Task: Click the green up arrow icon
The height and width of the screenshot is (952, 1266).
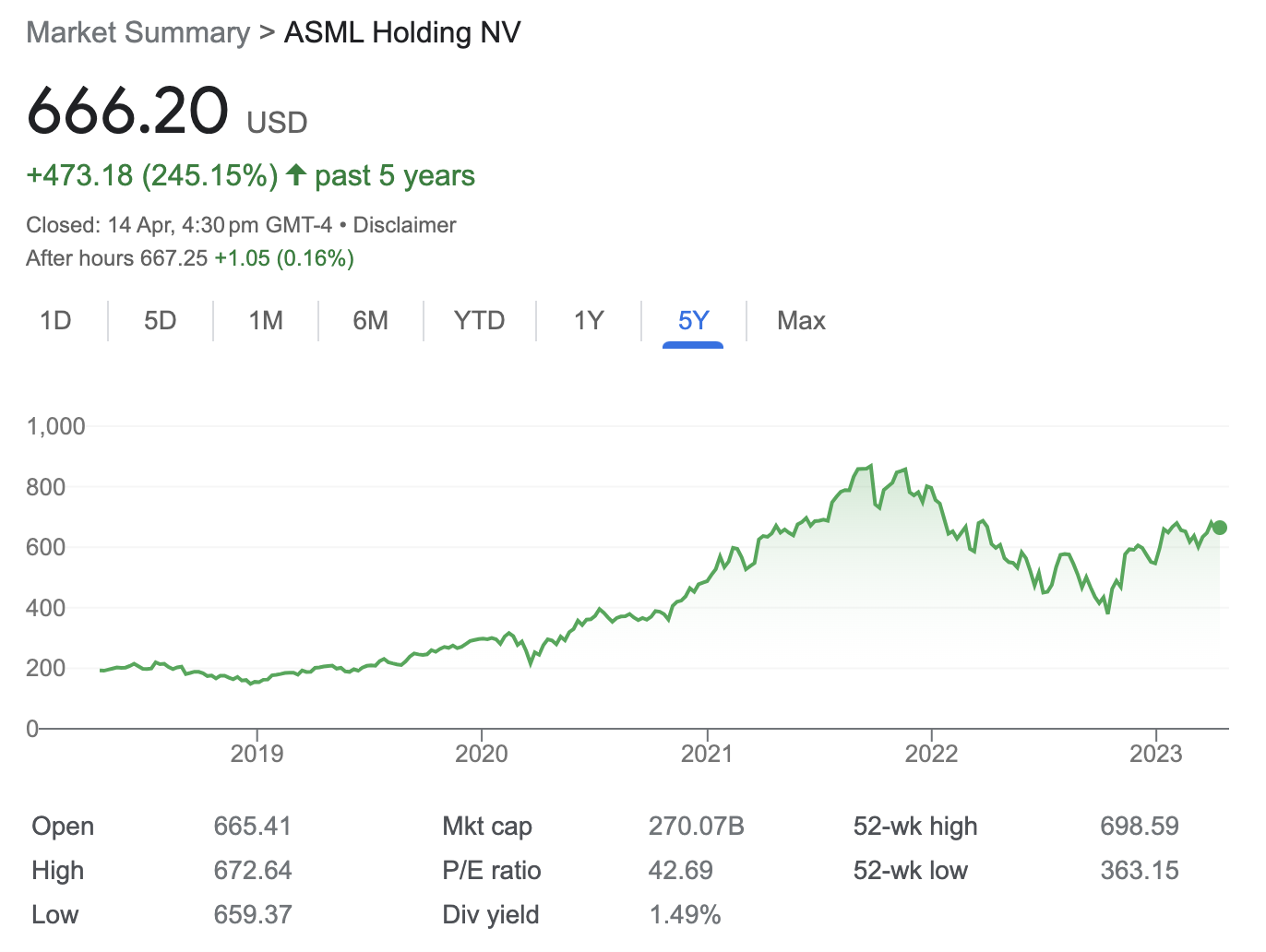Action: 296,174
